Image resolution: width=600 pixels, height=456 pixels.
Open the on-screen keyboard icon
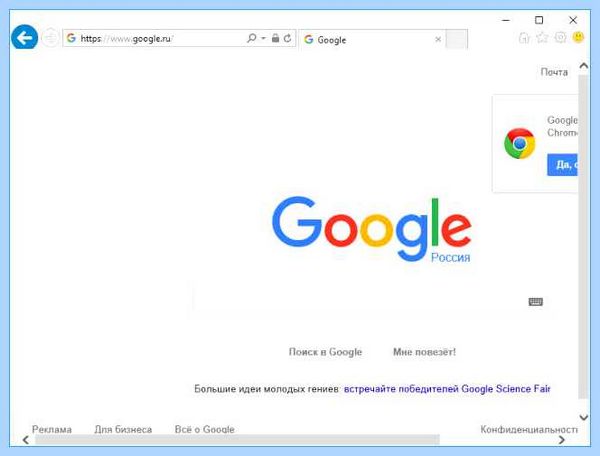(536, 302)
